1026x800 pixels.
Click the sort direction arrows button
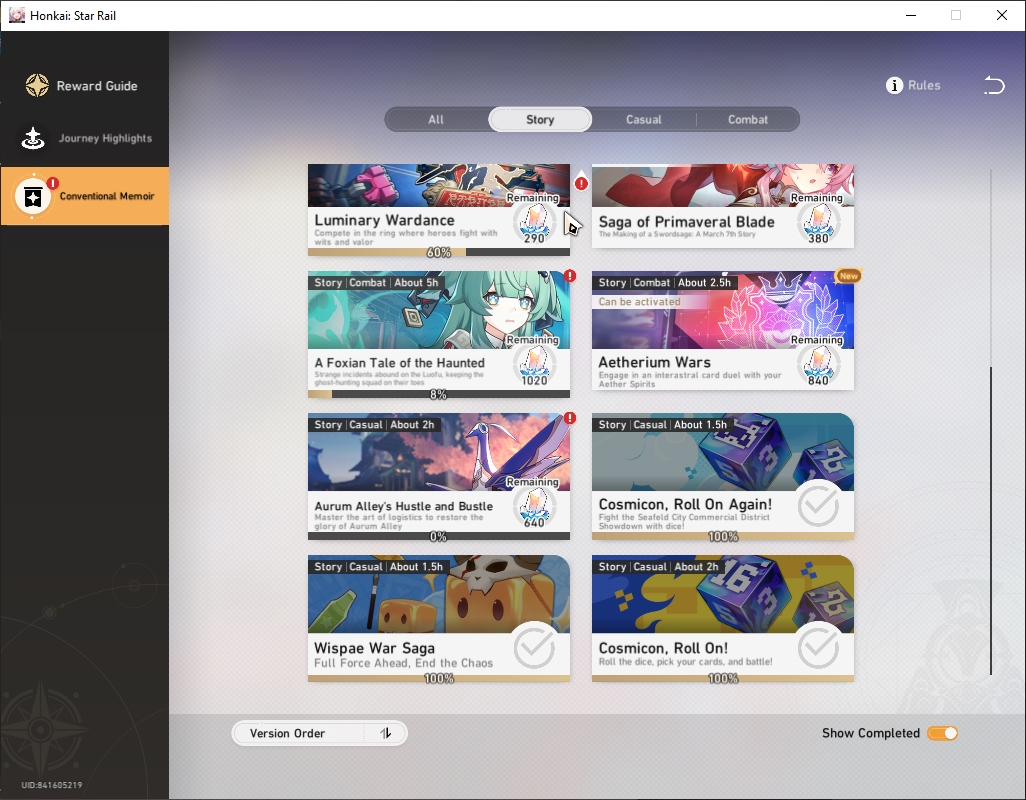click(x=386, y=733)
